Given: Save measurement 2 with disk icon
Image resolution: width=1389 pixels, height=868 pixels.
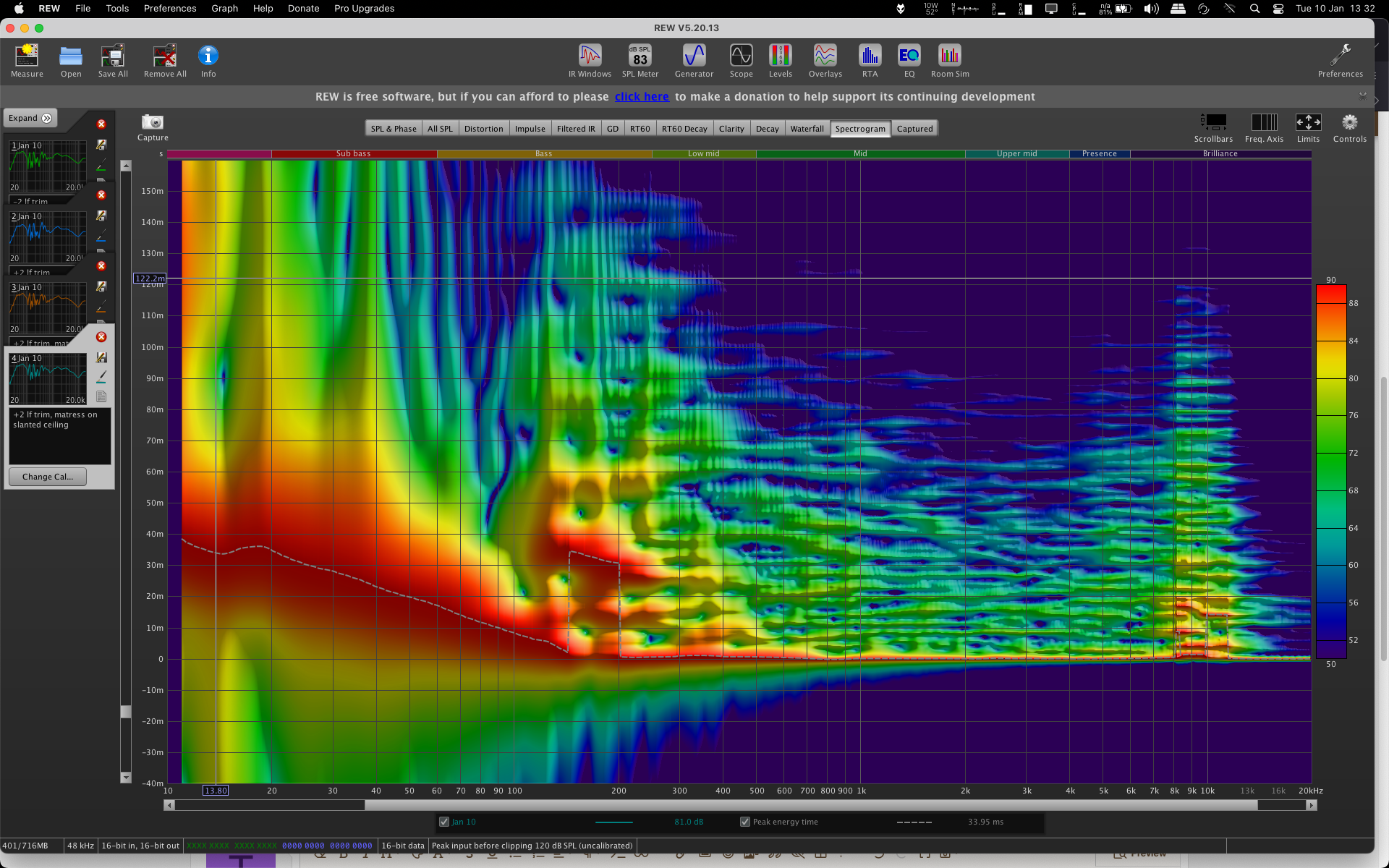Looking at the screenshot, I should pyautogui.click(x=101, y=216).
